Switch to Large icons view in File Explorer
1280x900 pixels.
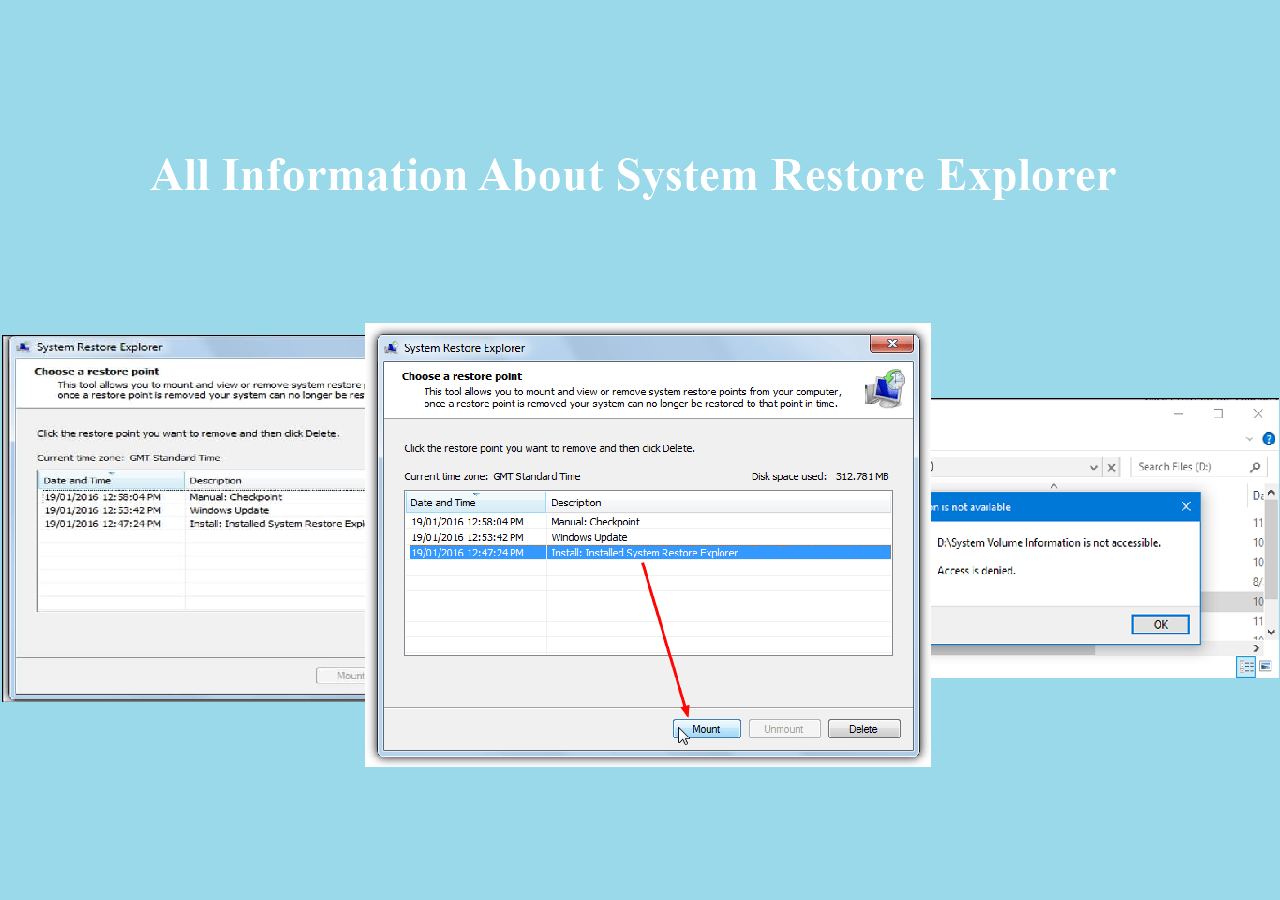[x=1265, y=666]
